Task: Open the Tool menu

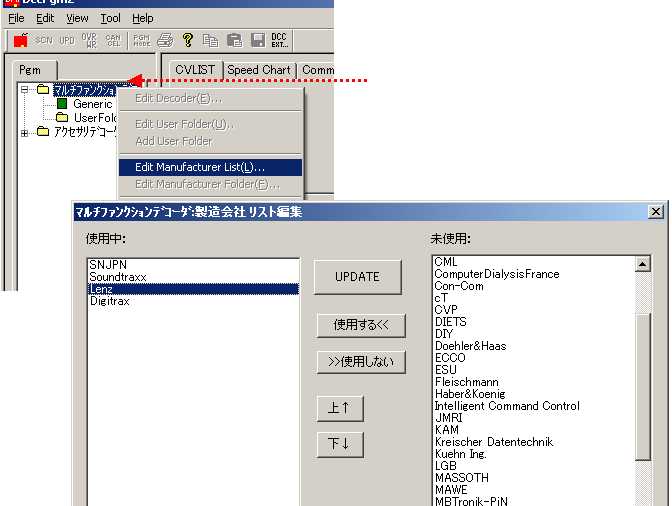Action: 110,18
